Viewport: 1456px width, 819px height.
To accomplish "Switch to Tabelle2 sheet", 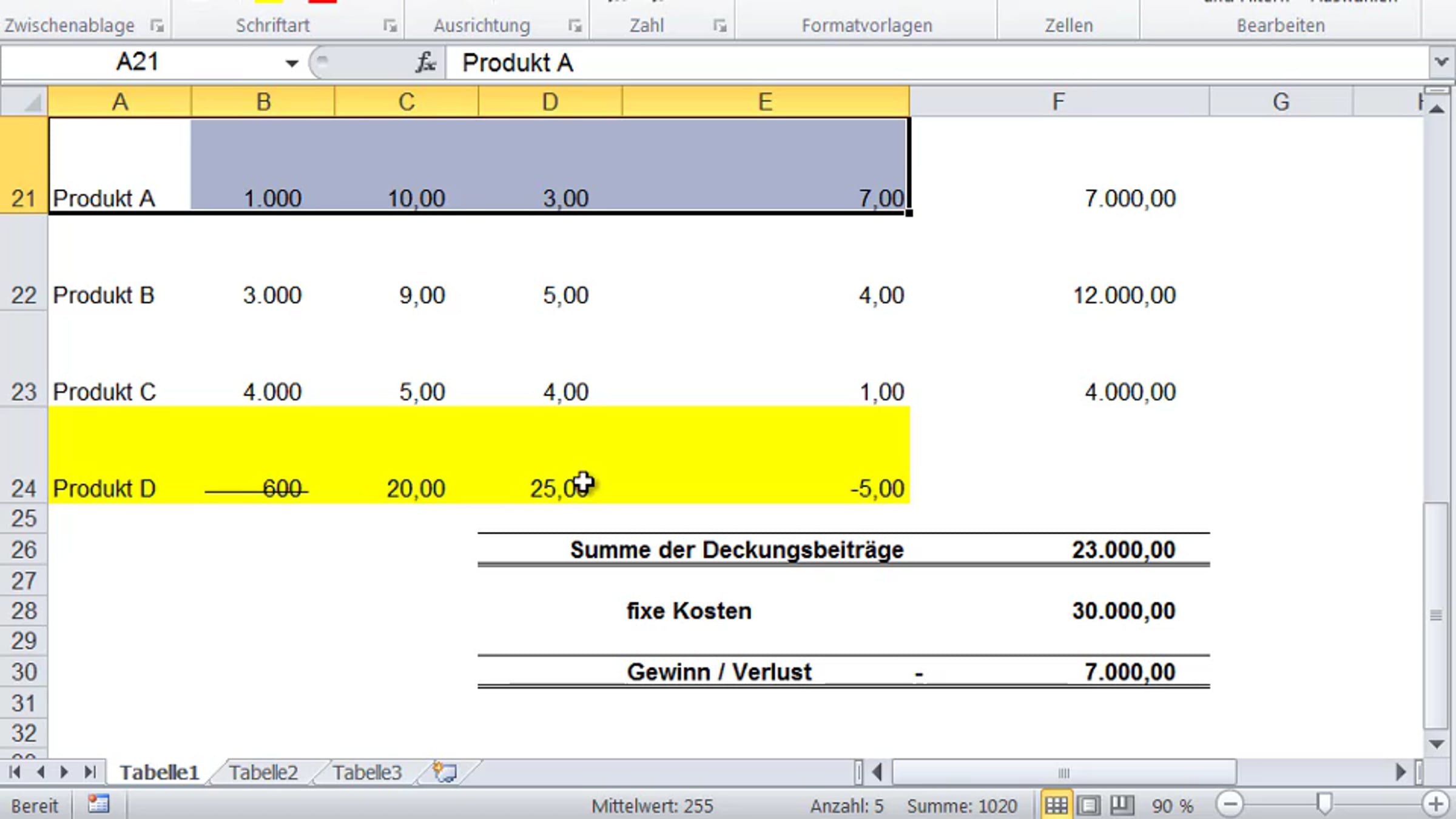I will [x=263, y=772].
